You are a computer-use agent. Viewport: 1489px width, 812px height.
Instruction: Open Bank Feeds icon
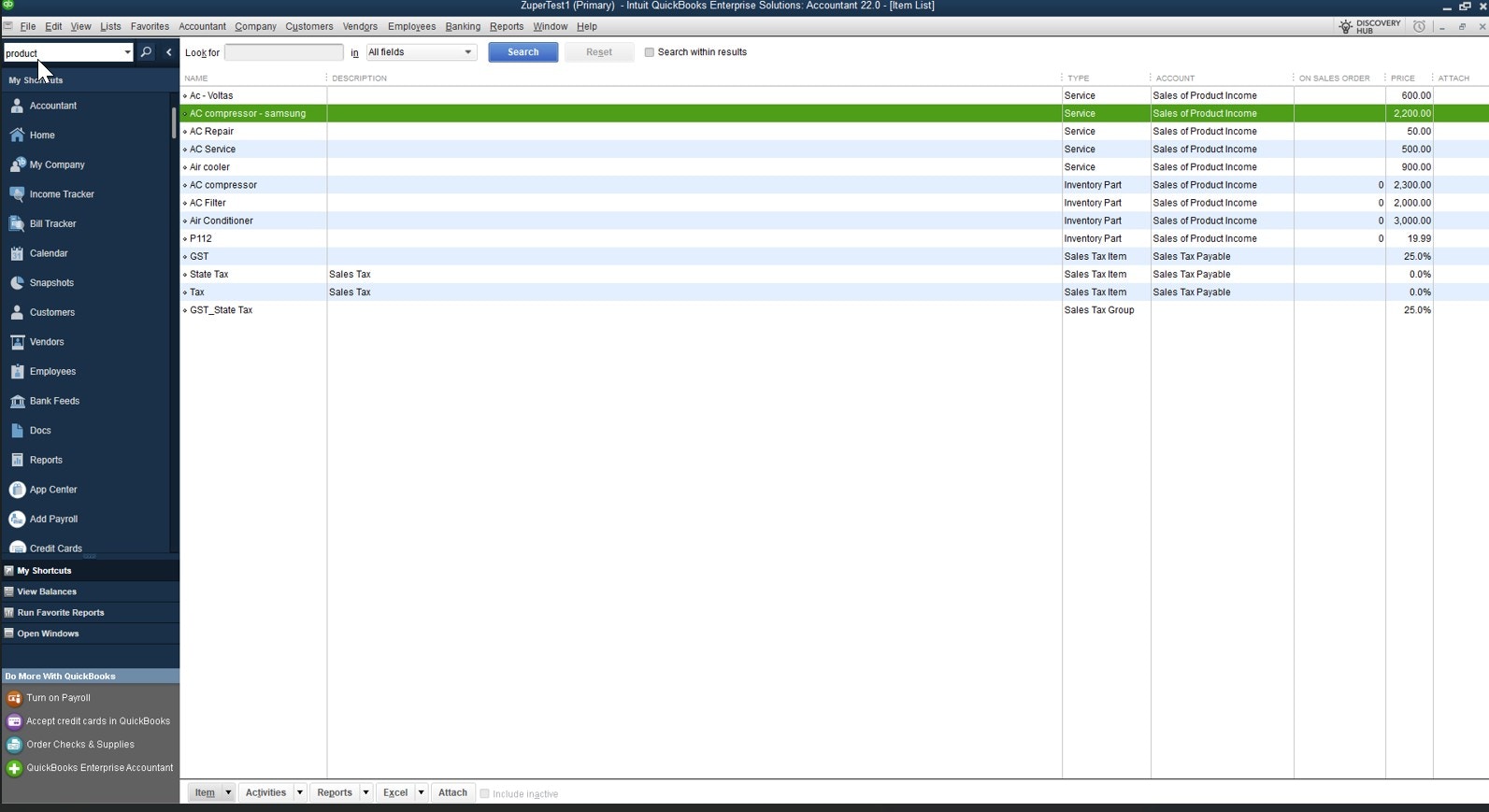[x=17, y=401]
